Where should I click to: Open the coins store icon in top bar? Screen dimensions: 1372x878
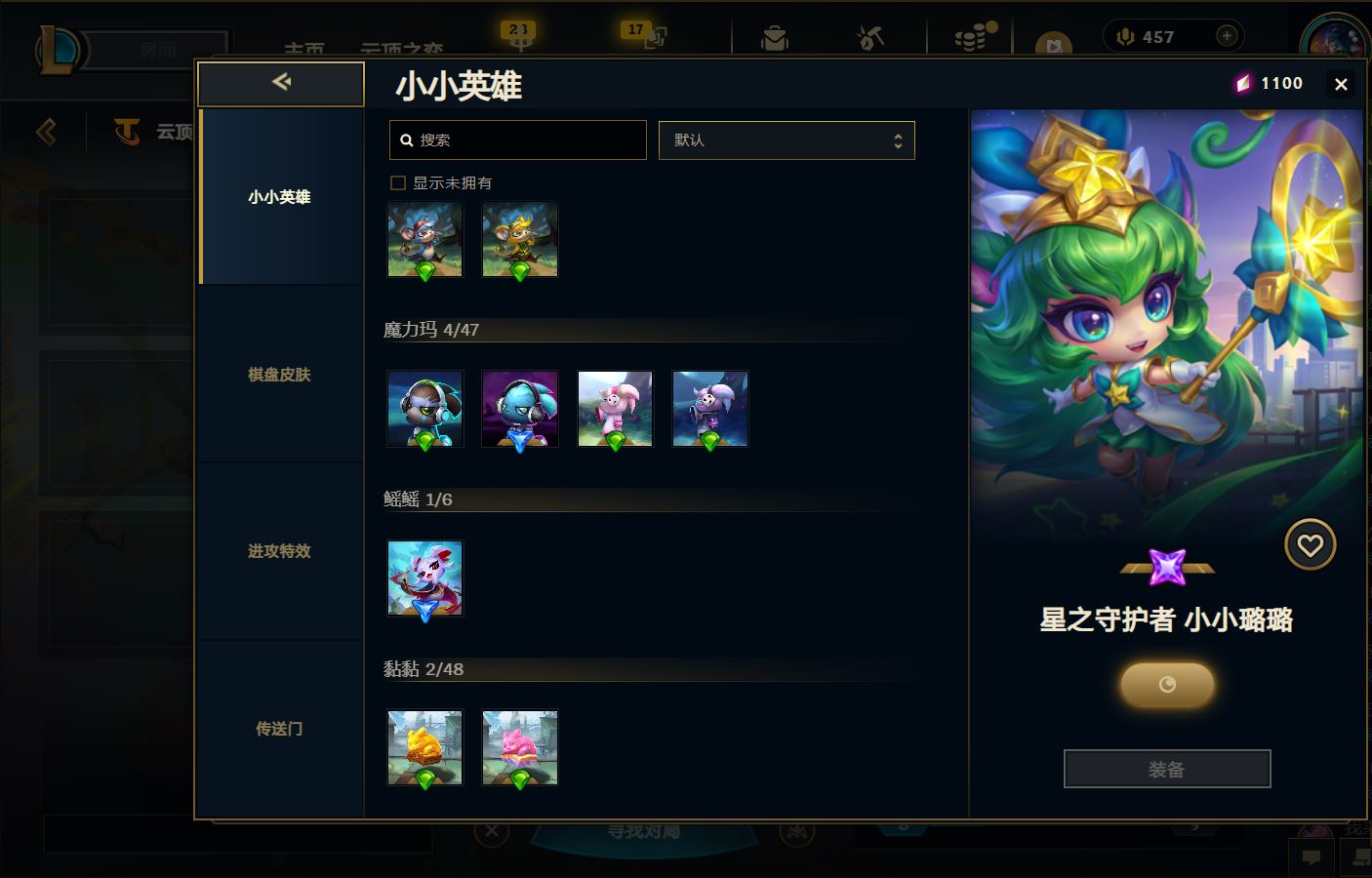click(x=973, y=37)
